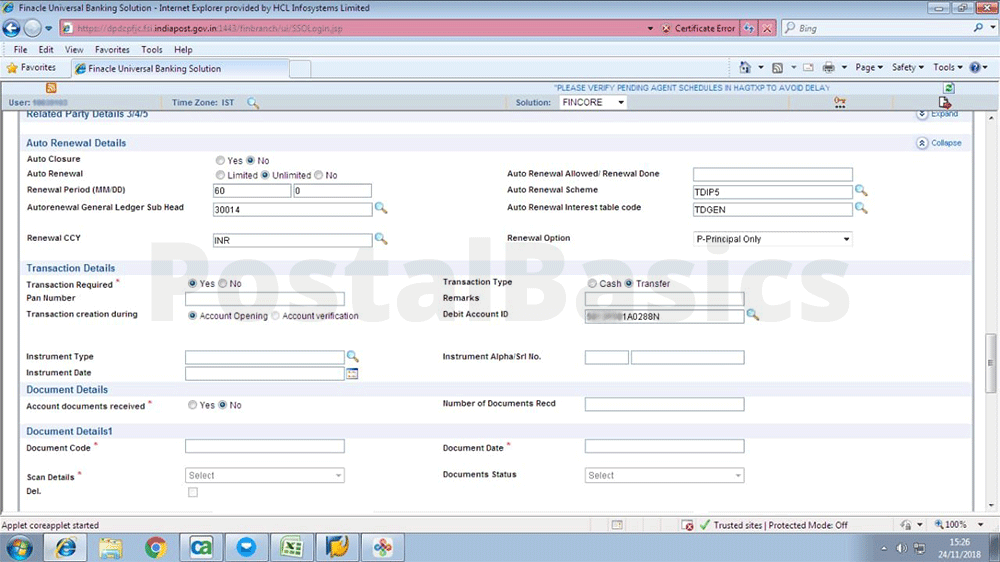This screenshot has width=1000, height=562.
Task: Choose Limited Auto Renewal option
Action: (221, 175)
